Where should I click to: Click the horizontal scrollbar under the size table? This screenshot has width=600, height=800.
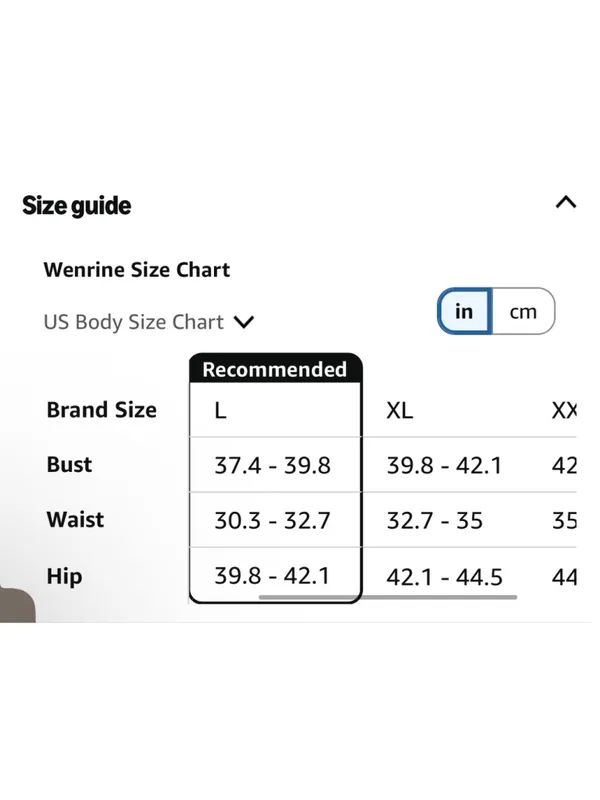[x=388, y=597]
